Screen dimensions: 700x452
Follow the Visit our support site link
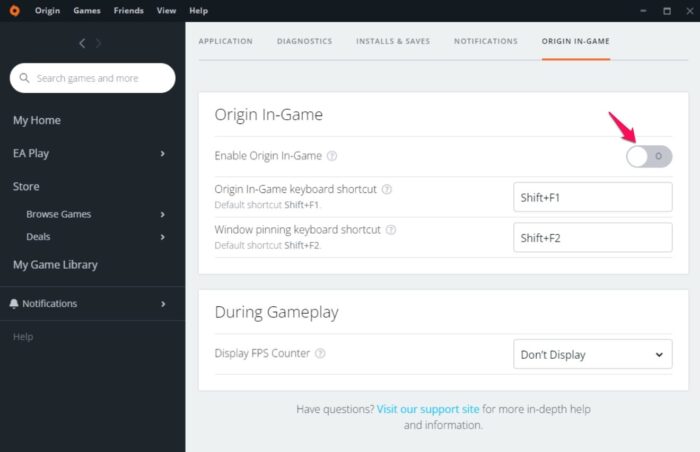(428, 409)
